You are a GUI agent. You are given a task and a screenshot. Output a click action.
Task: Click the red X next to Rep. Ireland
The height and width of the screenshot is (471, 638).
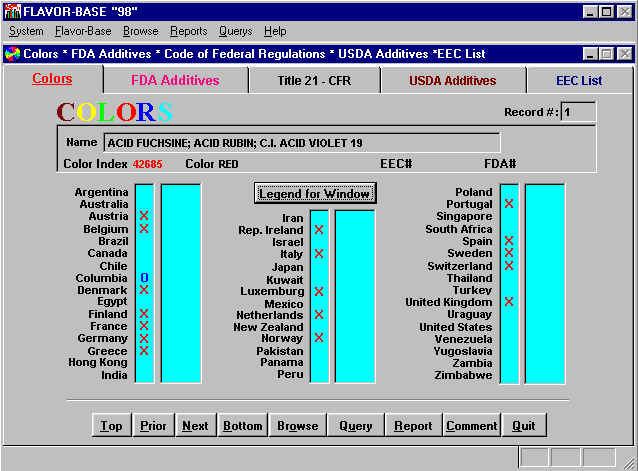pyautogui.click(x=319, y=230)
